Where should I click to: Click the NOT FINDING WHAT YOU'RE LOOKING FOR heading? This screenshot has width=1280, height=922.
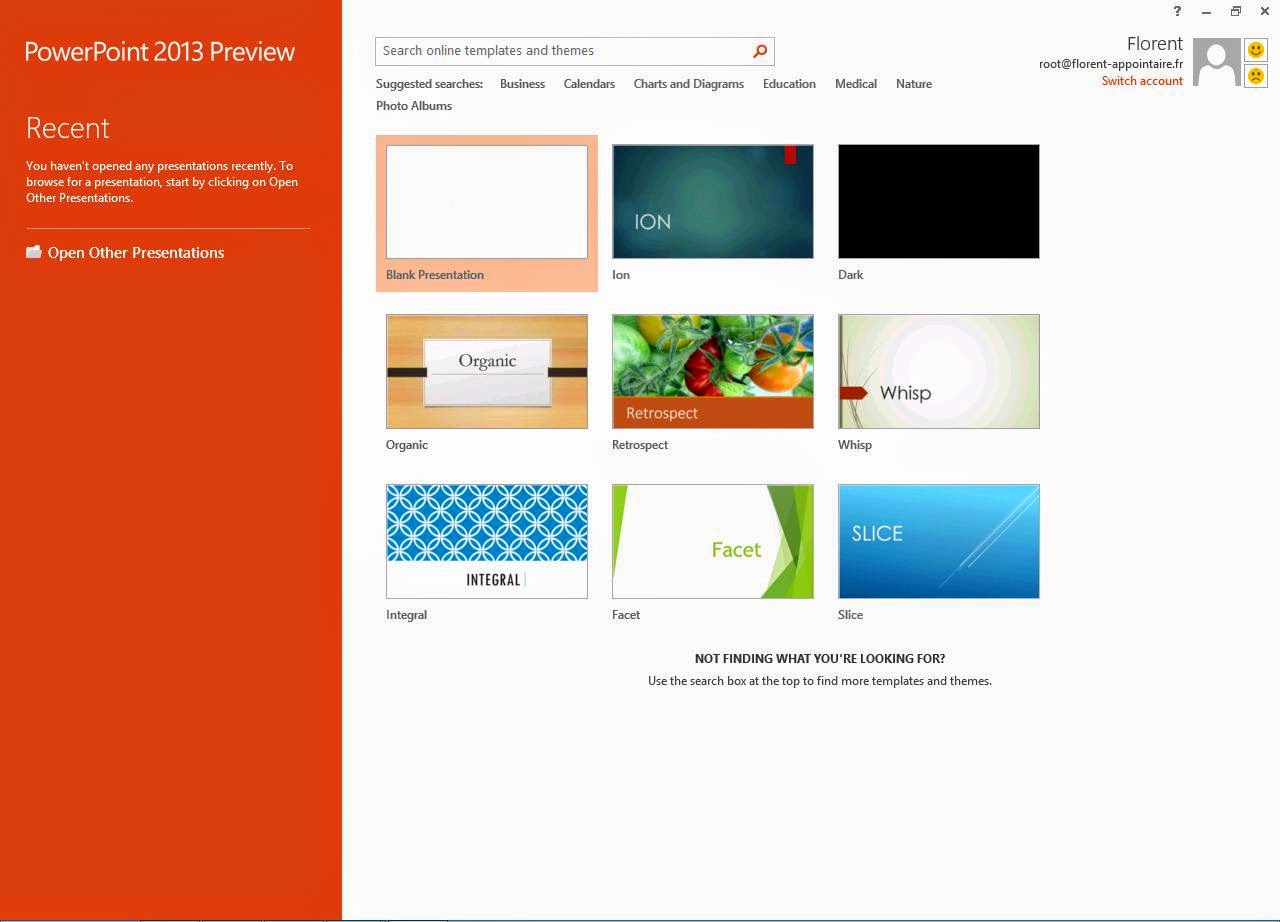click(x=820, y=659)
